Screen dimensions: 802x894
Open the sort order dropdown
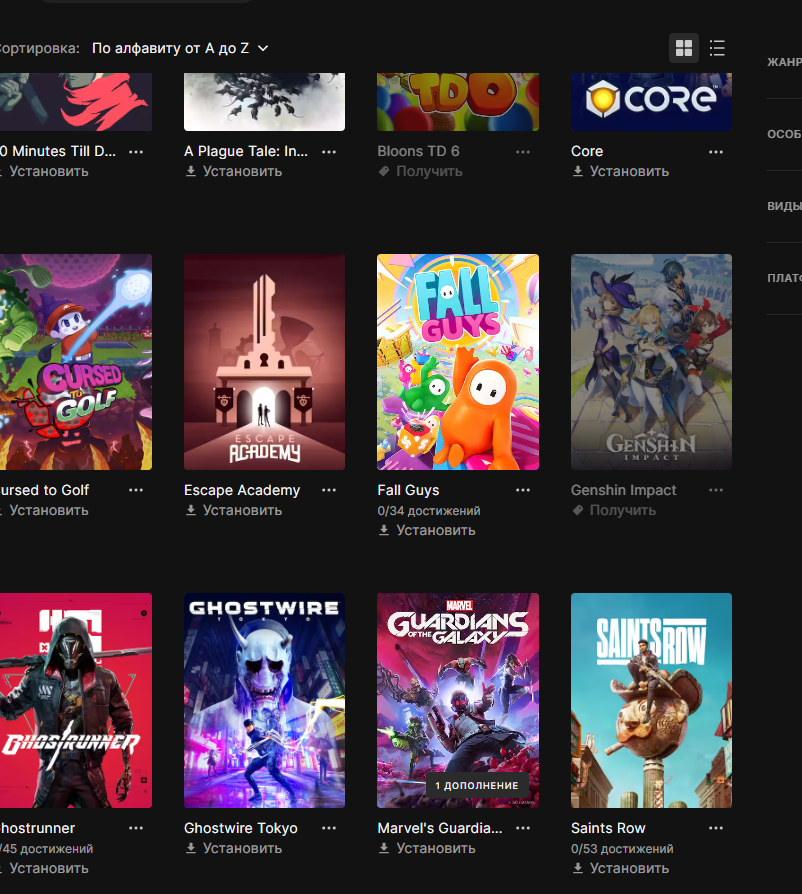(x=180, y=48)
